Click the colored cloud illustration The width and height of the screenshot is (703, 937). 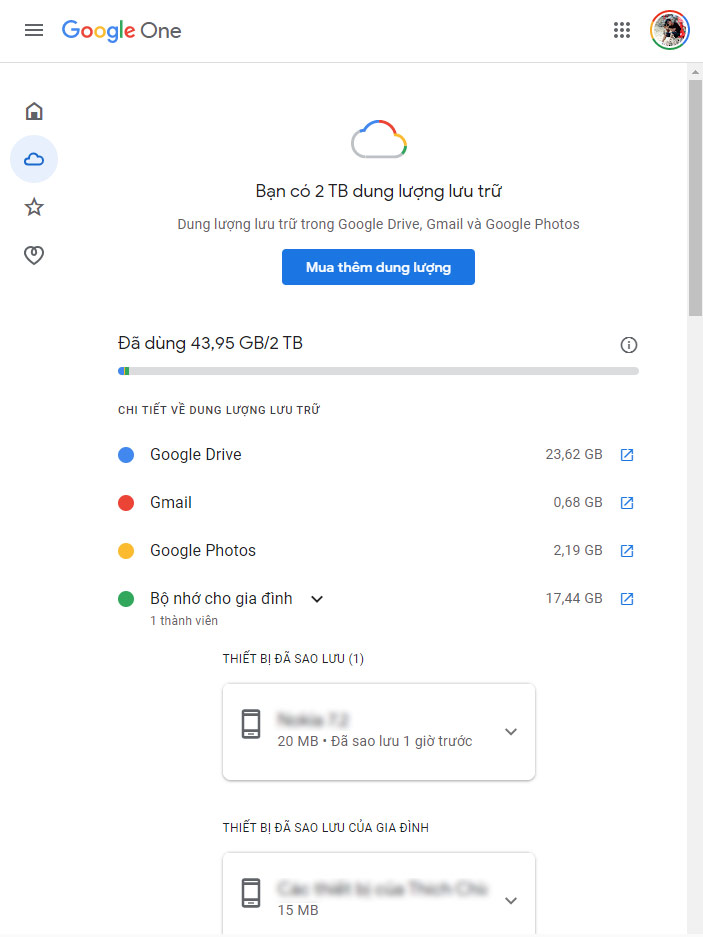pyautogui.click(x=379, y=139)
